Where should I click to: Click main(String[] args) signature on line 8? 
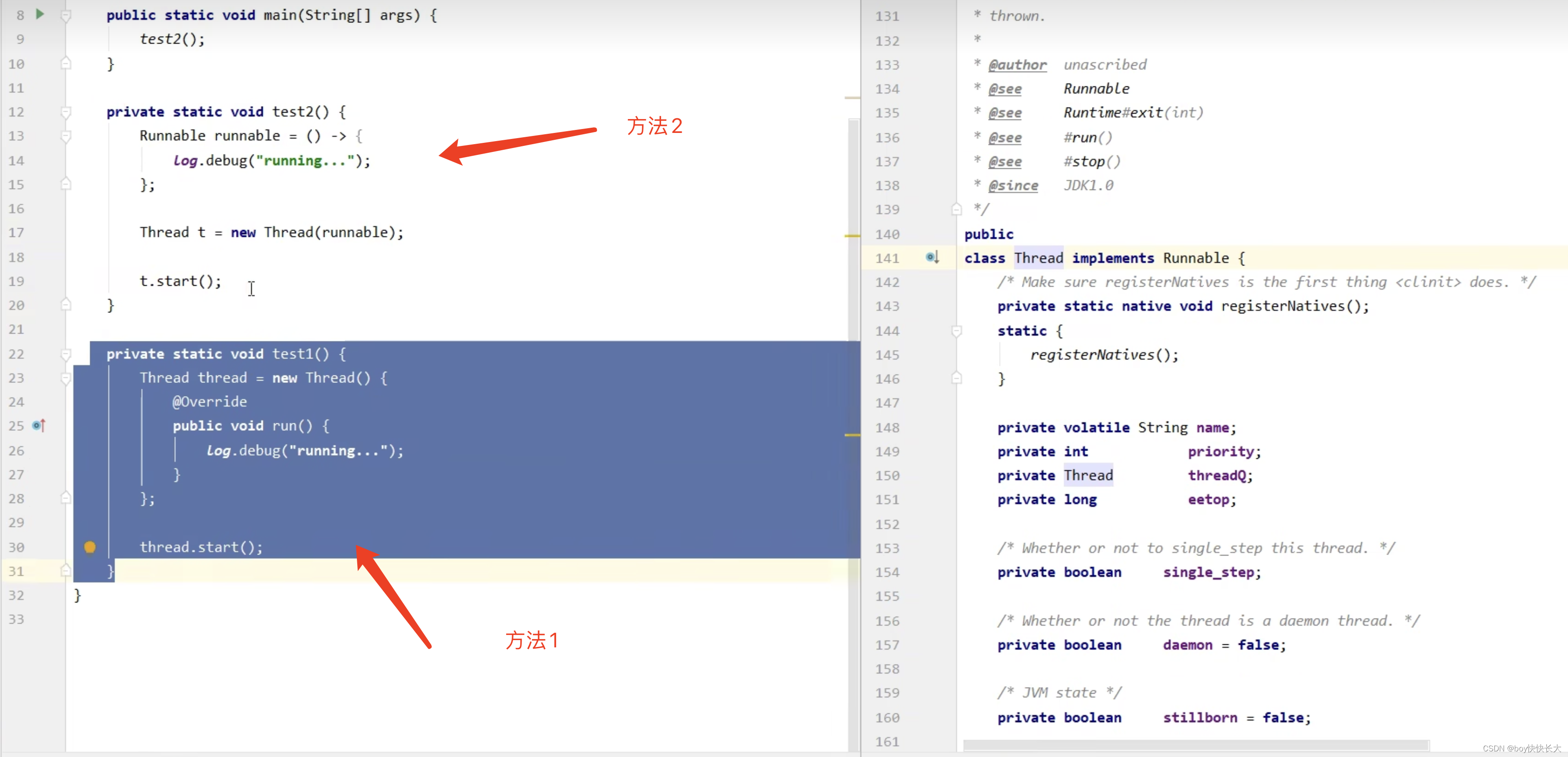tap(341, 15)
